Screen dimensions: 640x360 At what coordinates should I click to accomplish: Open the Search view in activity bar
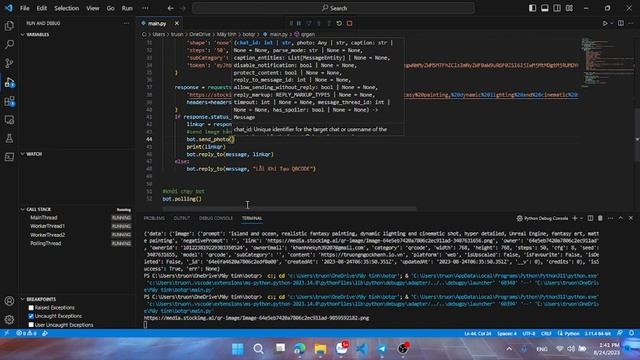(9, 44)
